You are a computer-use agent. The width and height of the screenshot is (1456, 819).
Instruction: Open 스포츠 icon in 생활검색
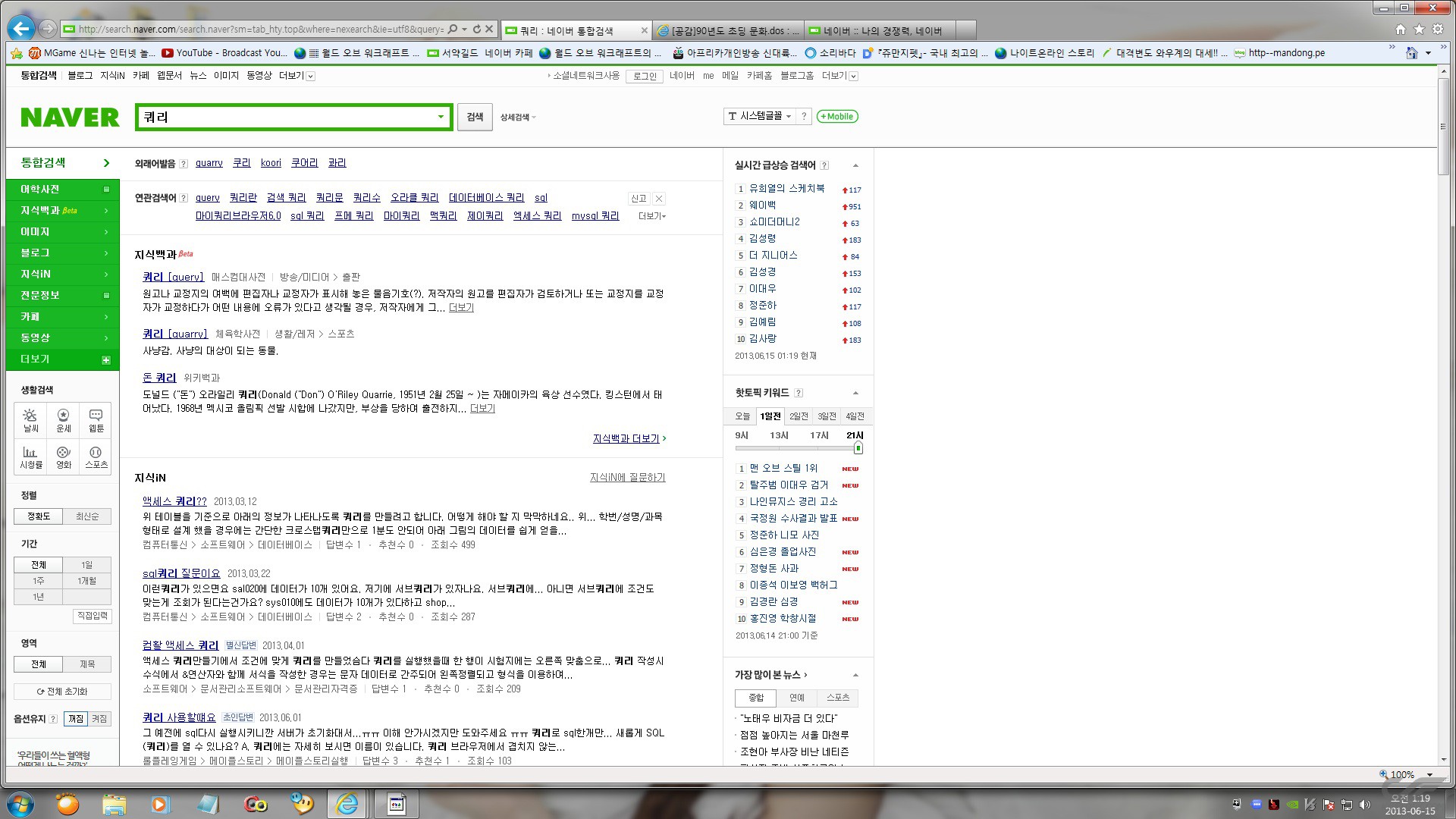96,457
